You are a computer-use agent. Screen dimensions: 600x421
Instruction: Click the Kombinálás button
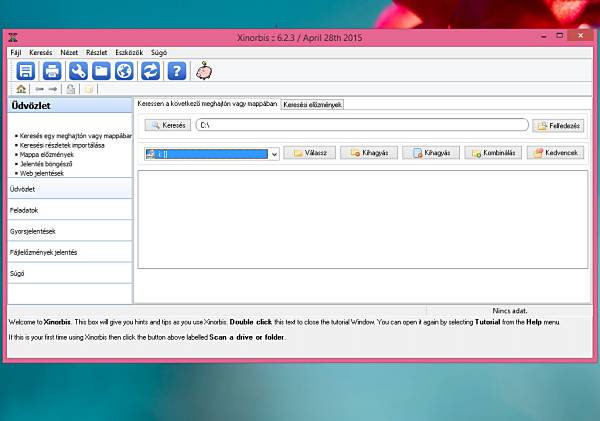click(493, 153)
